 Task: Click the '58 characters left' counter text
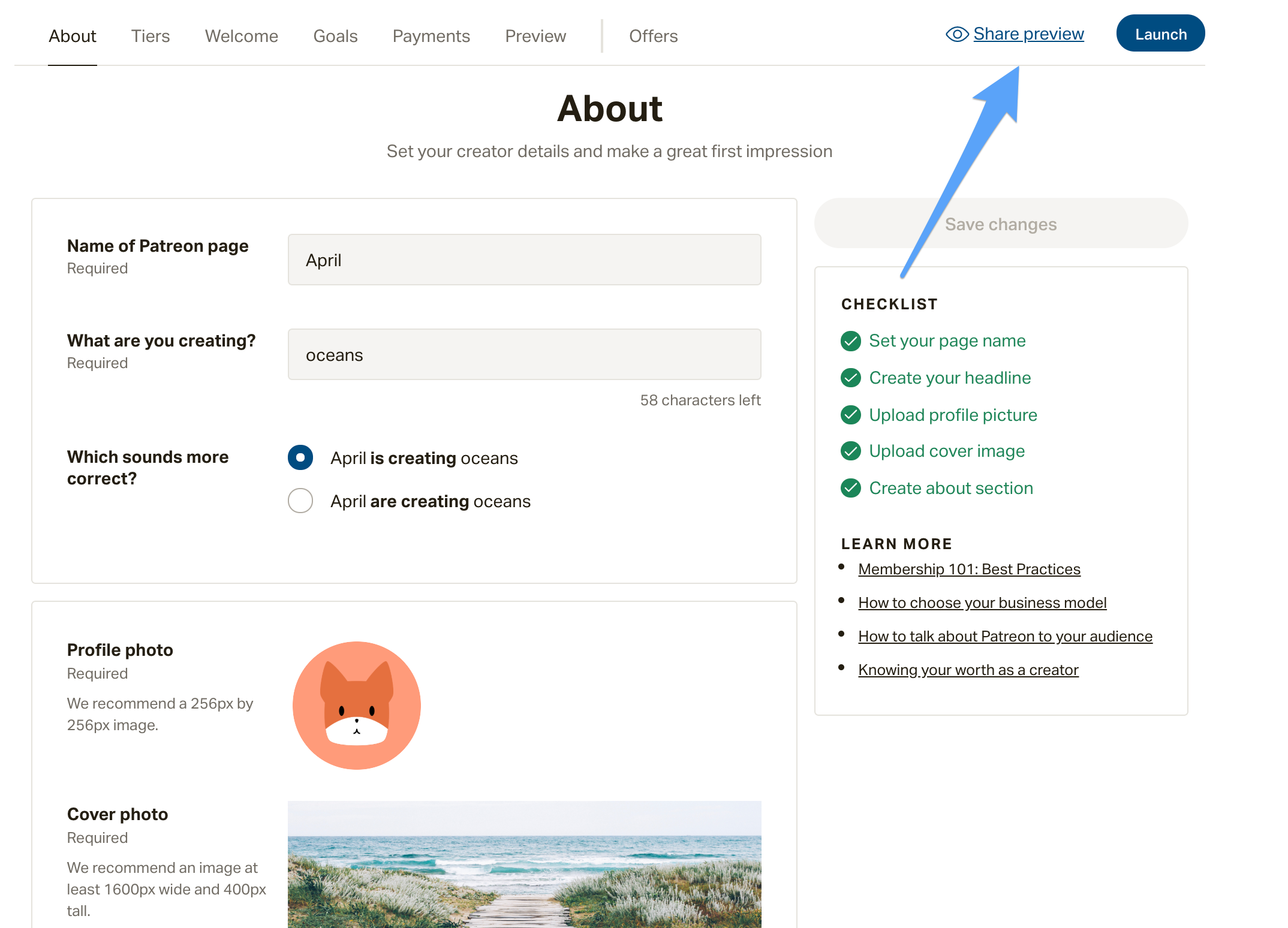coord(700,400)
